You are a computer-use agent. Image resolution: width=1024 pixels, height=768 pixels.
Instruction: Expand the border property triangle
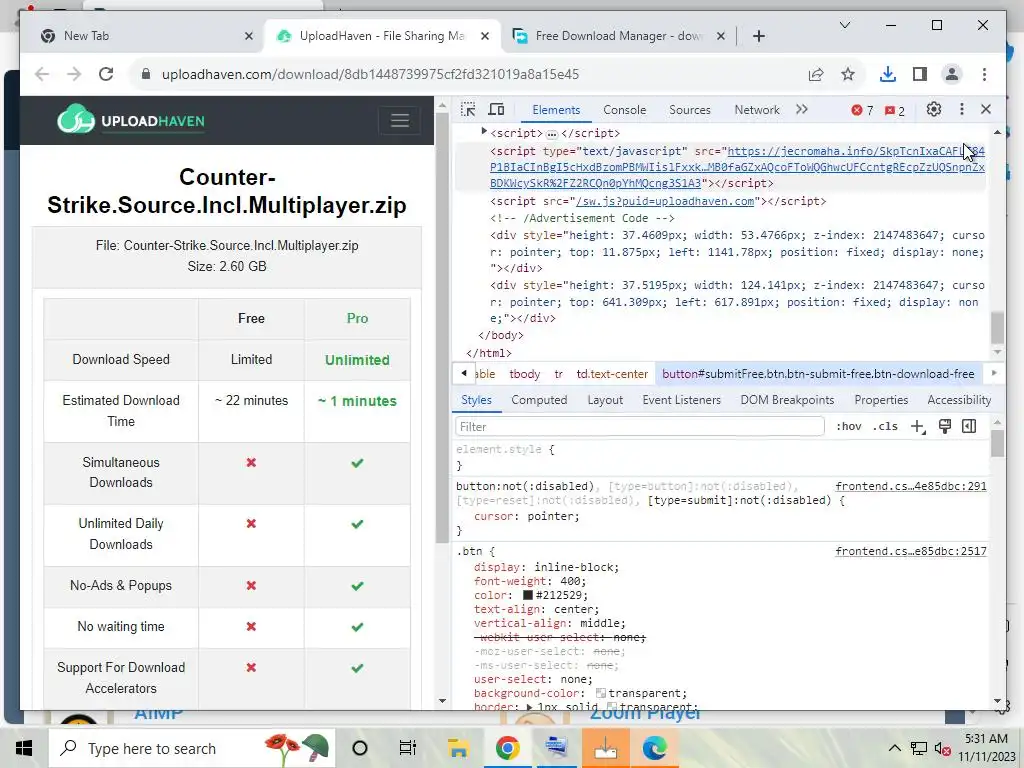[x=530, y=707]
